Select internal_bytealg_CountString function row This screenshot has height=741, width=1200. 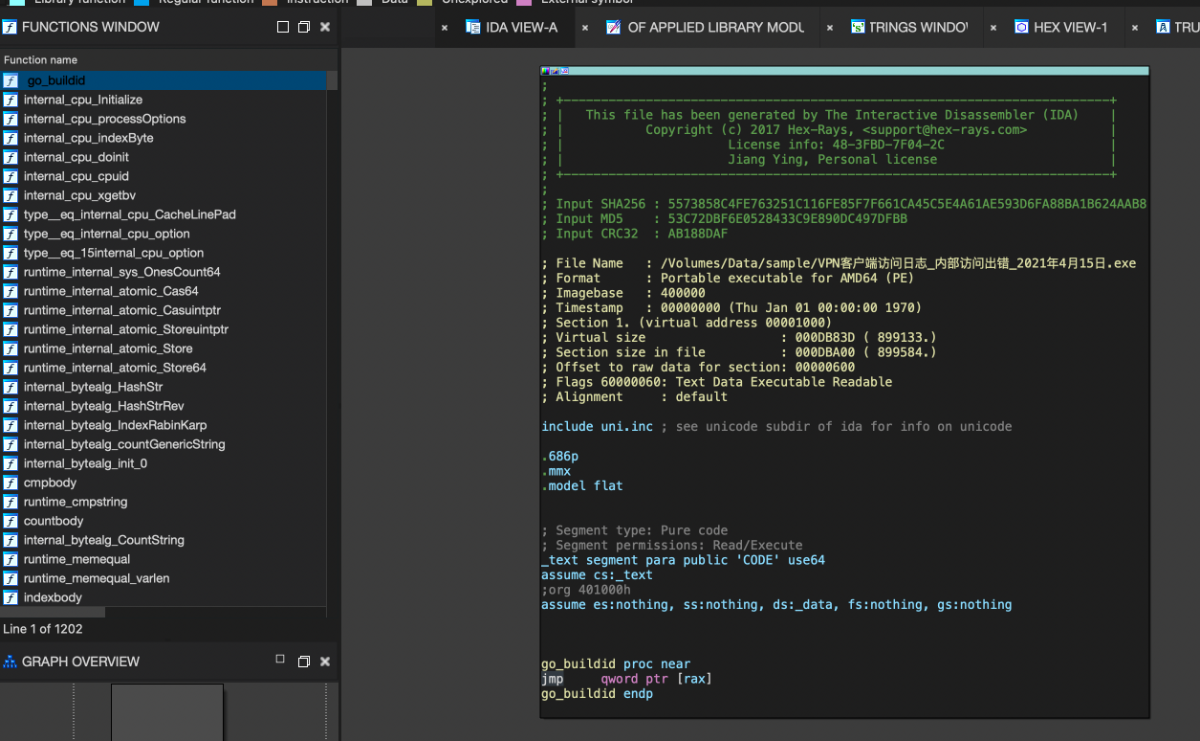pyautogui.click(x=163, y=540)
